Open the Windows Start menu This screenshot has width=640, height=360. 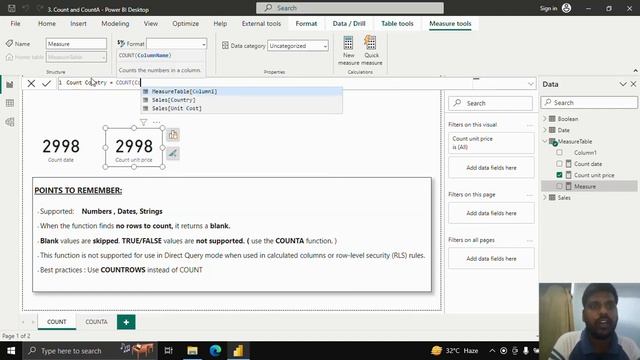point(11,351)
